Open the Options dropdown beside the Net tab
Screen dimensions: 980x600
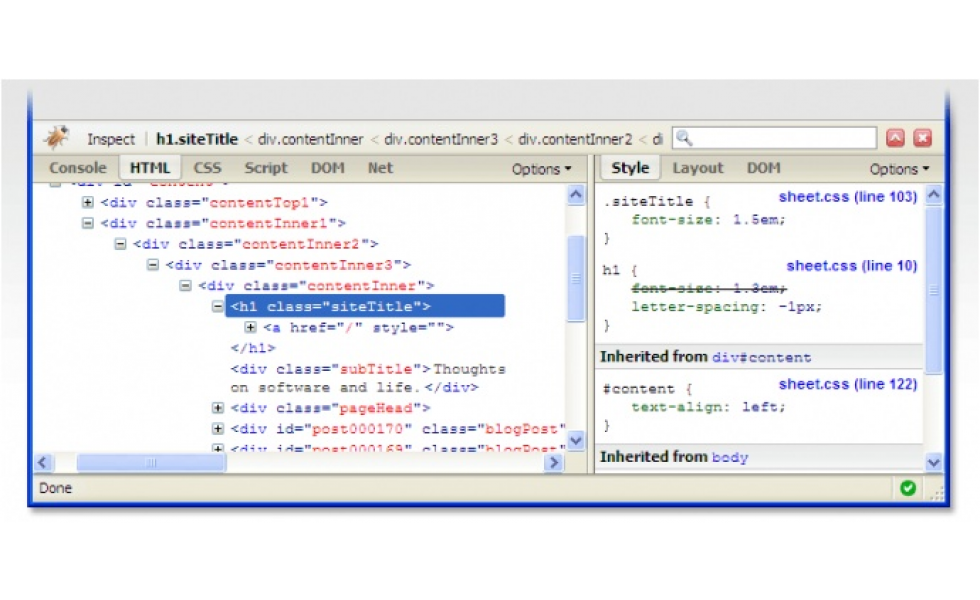pyautogui.click(x=541, y=169)
